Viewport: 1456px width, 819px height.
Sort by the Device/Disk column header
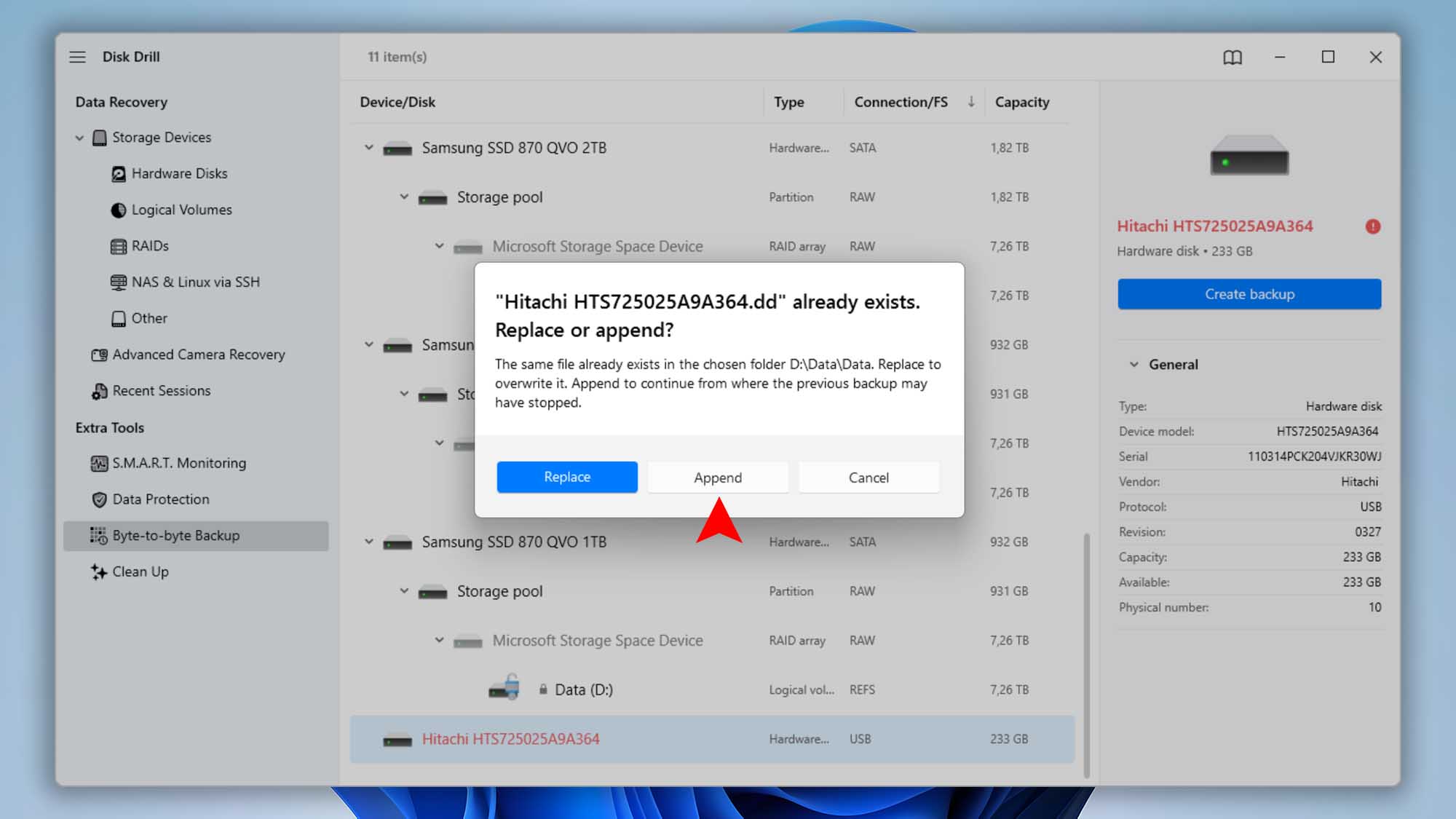pos(397,103)
